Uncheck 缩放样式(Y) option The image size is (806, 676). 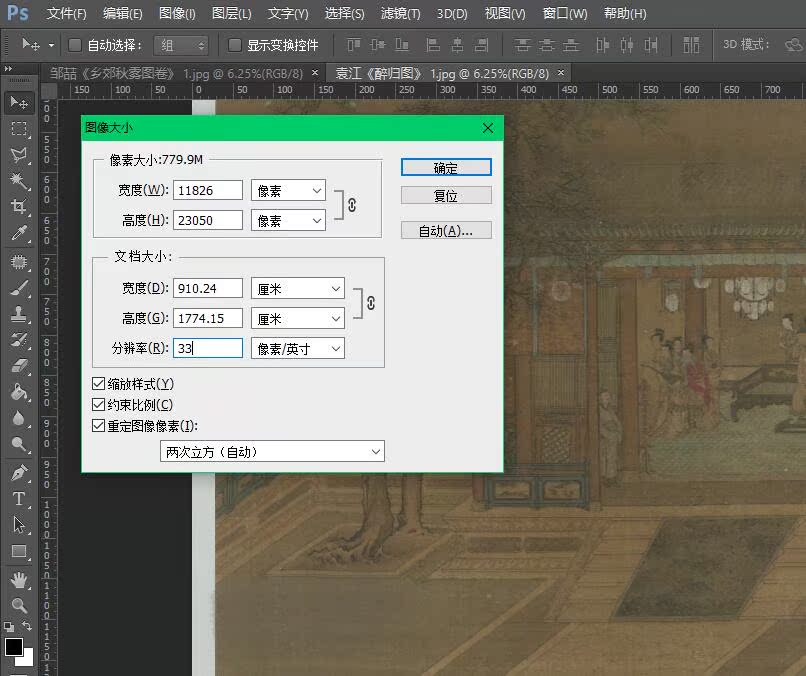tap(98, 383)
